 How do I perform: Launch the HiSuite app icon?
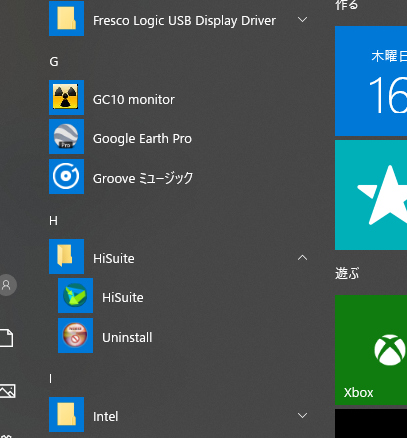75,296
